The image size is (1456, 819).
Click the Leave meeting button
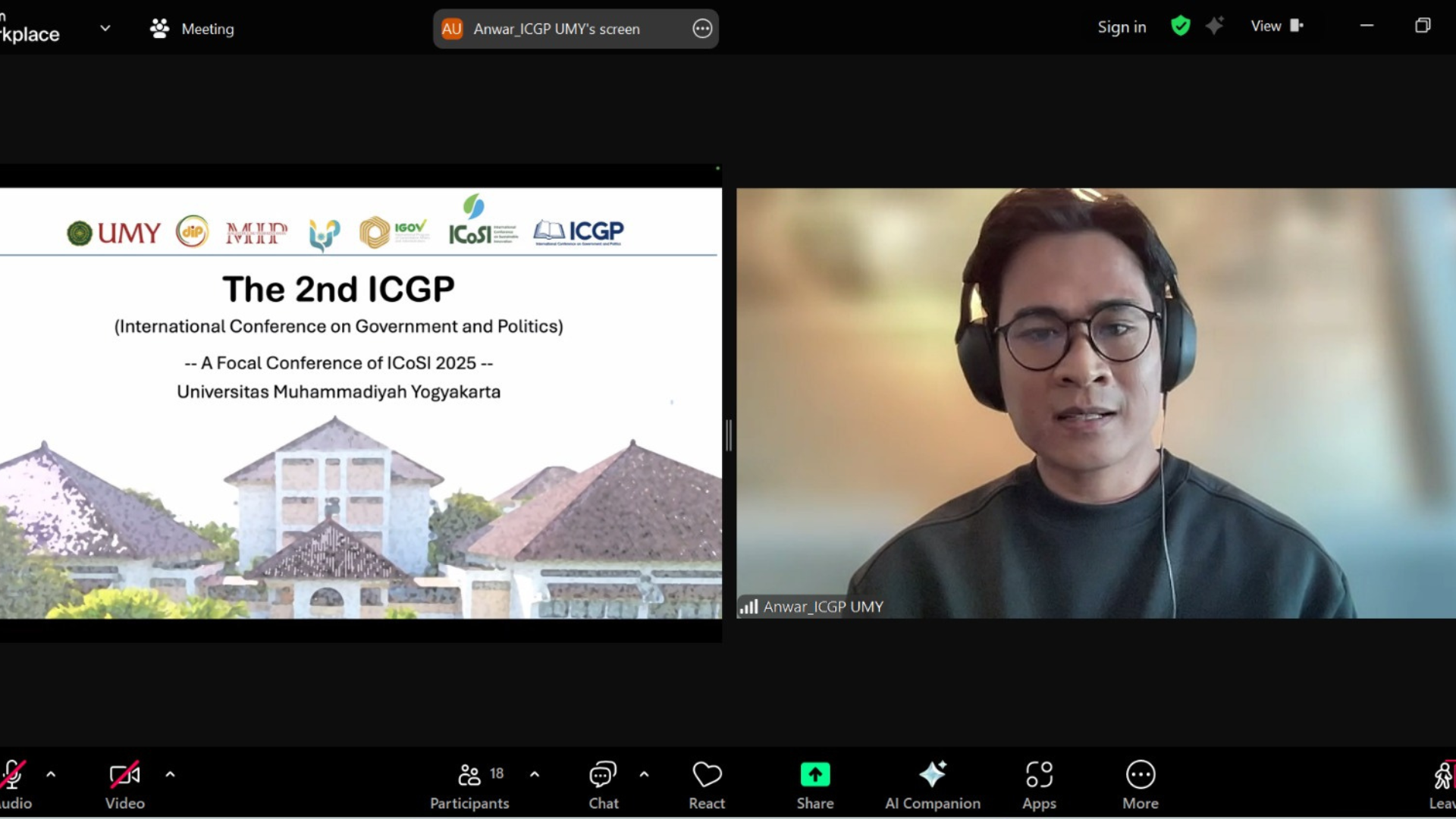[x=1442, y=785]
